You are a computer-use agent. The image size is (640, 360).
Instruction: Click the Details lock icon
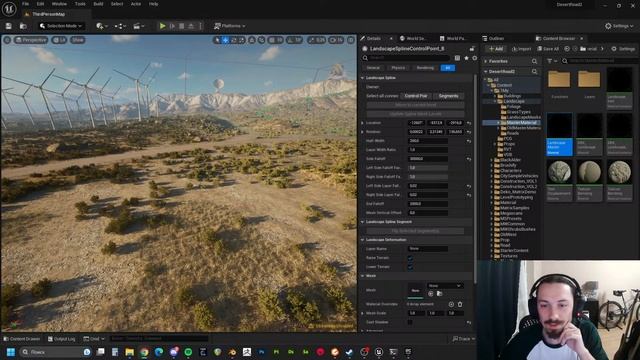472,49
